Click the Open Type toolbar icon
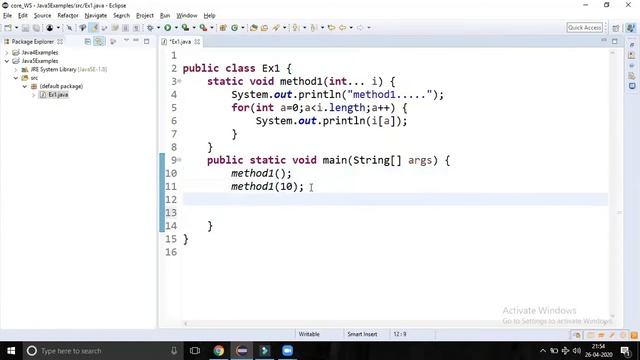This screenshot has width=640, height=360. pos(253,28)
